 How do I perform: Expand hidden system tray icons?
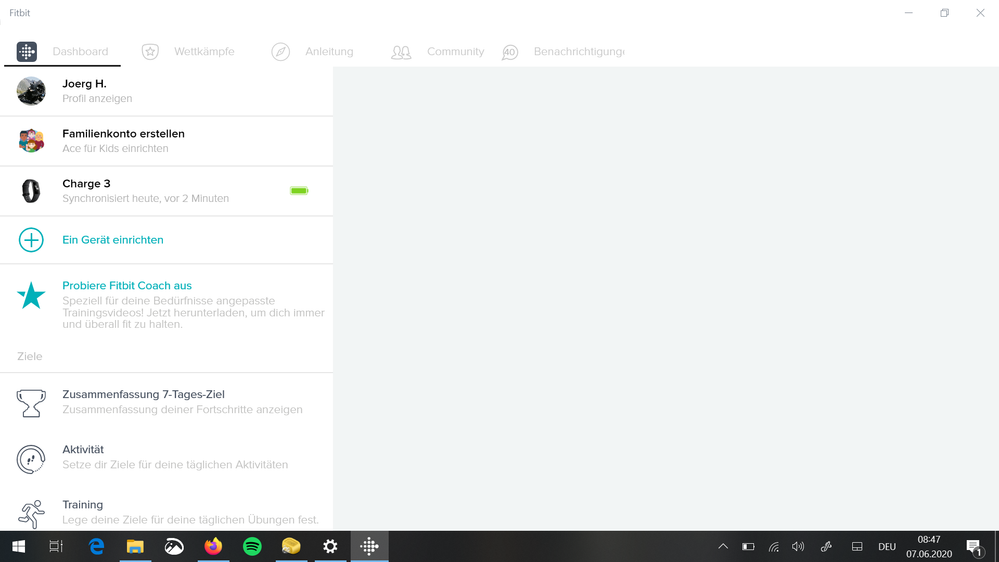pyautogui.click(x=722, y=547)
